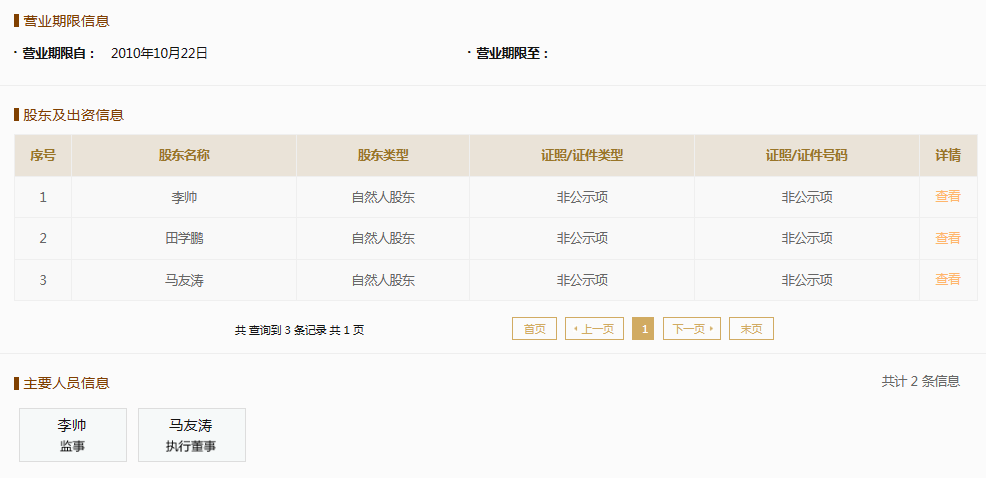986x478 pixels.
Task: Click the 序号 column header
Action: coord(43,156)
